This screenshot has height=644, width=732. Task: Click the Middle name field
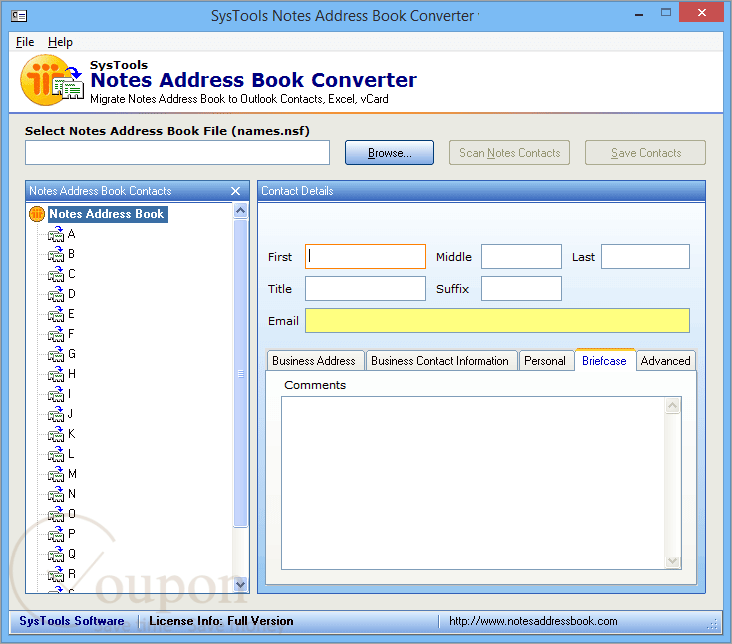coord(521,256)
